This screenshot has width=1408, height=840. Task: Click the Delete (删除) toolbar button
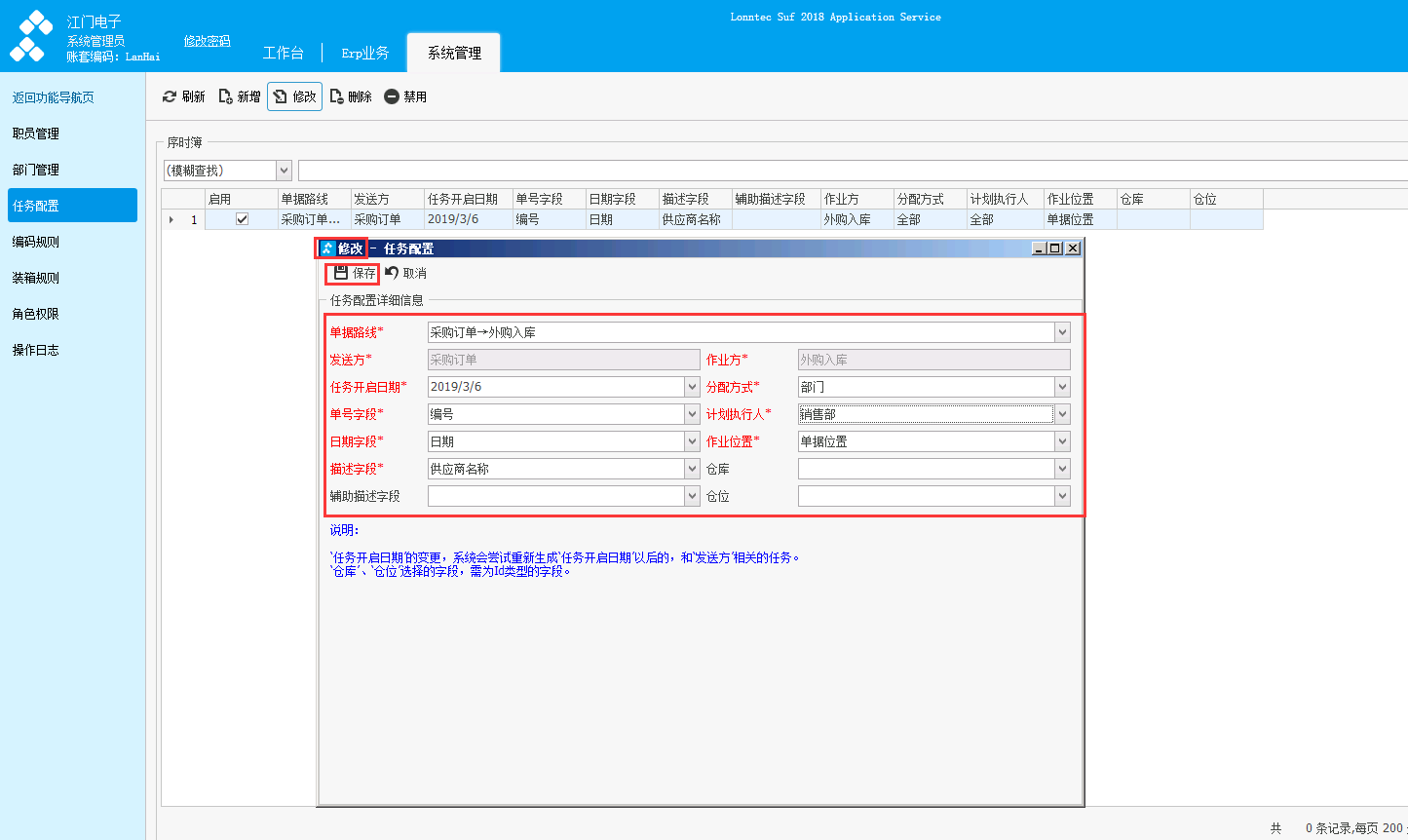point(351,96)
